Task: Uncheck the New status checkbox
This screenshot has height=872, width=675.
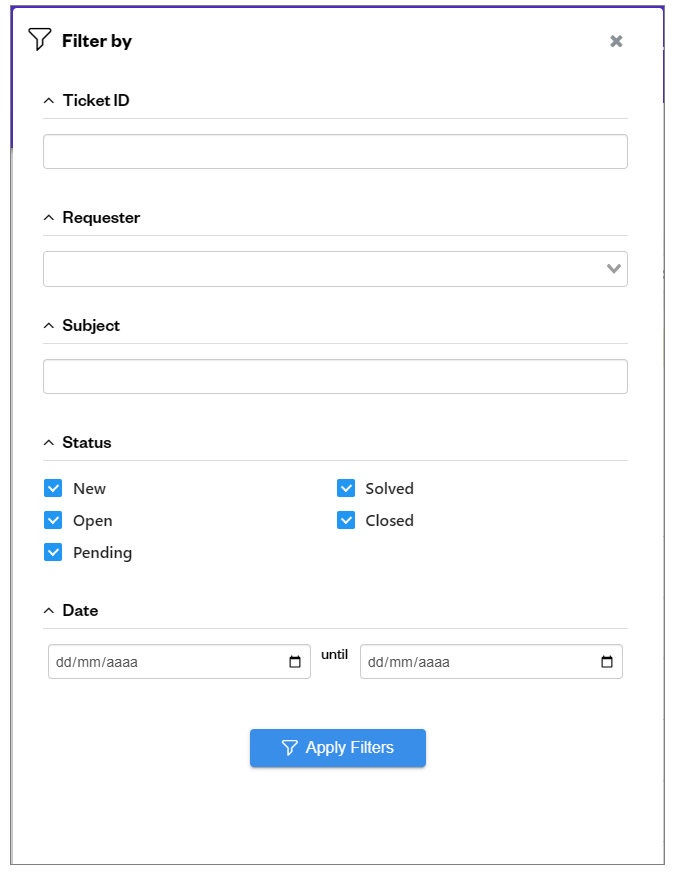Action: click(53, 488)
